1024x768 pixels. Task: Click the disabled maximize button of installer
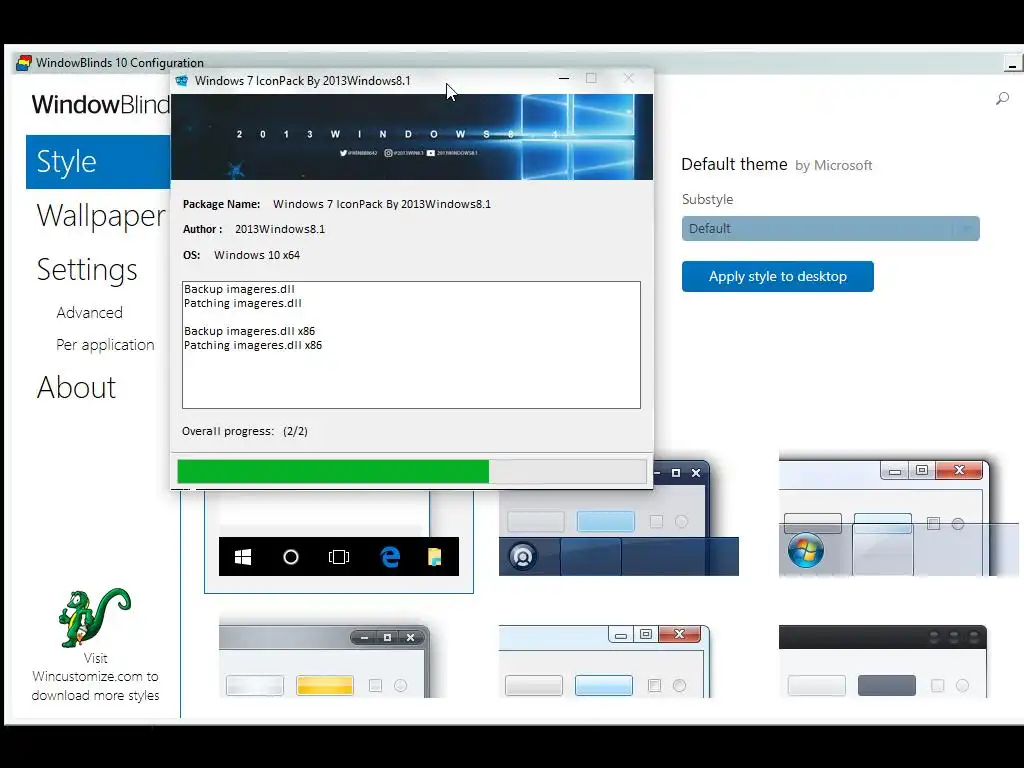[x=591, y=78]
